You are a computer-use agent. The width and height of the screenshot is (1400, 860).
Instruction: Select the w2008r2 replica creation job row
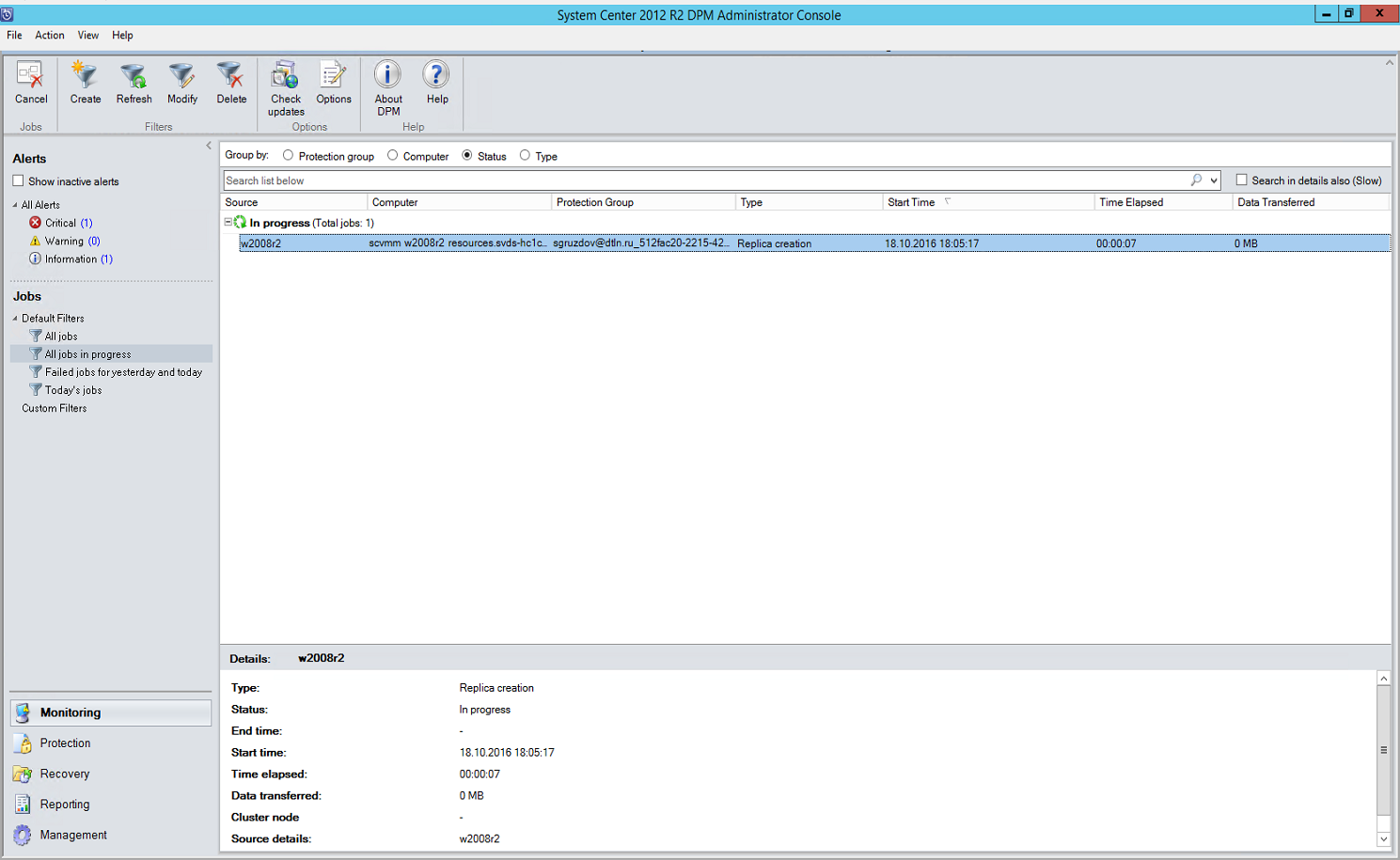[x=814, y=243]
